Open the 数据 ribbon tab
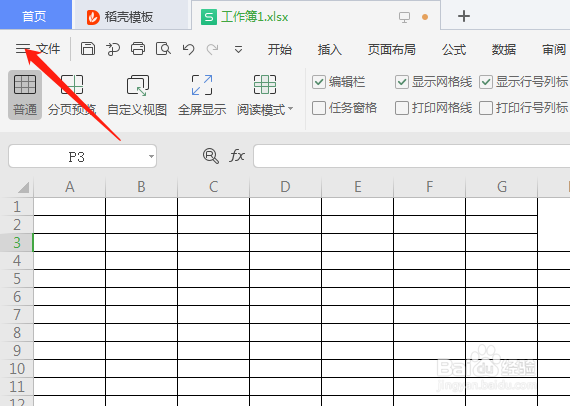This screenshot has width=570, height=406. 504,49
